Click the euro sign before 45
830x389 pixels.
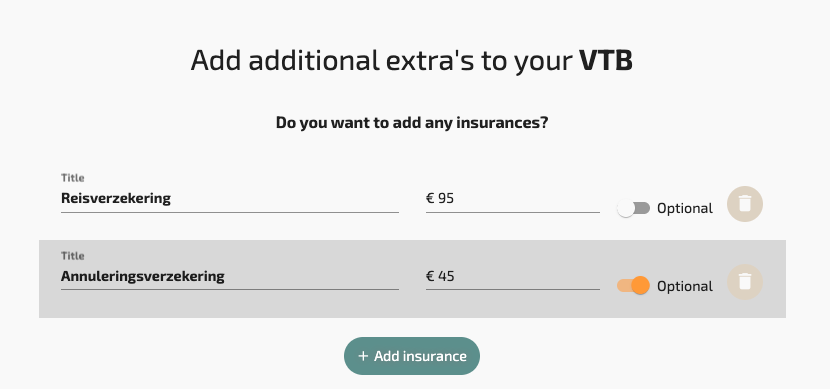coord(430,276)
